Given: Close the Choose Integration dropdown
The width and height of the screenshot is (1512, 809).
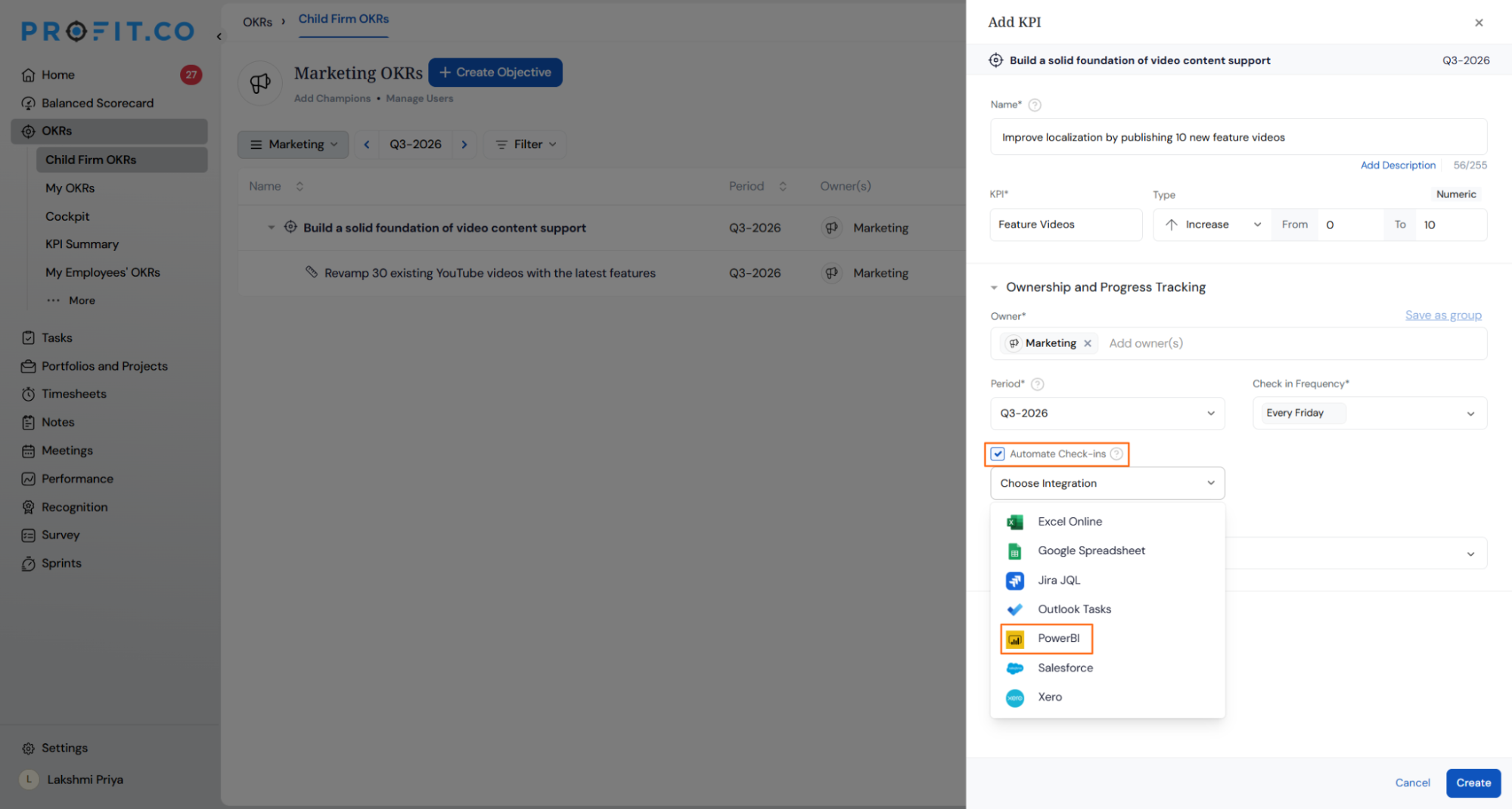Looking at the screenshot, I should pyautogui.click(x=1107, y=483).
